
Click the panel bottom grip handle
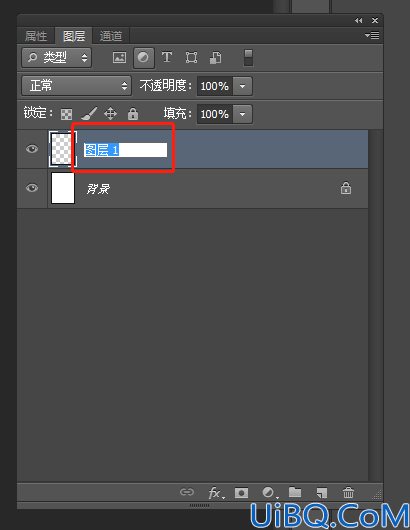(x=199, y=506)
